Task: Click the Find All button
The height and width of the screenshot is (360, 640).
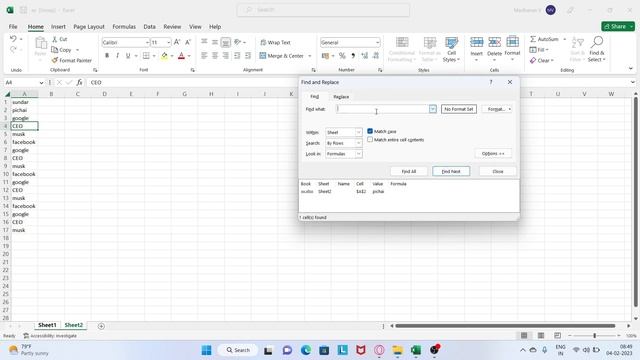Action: click(409, 171)
